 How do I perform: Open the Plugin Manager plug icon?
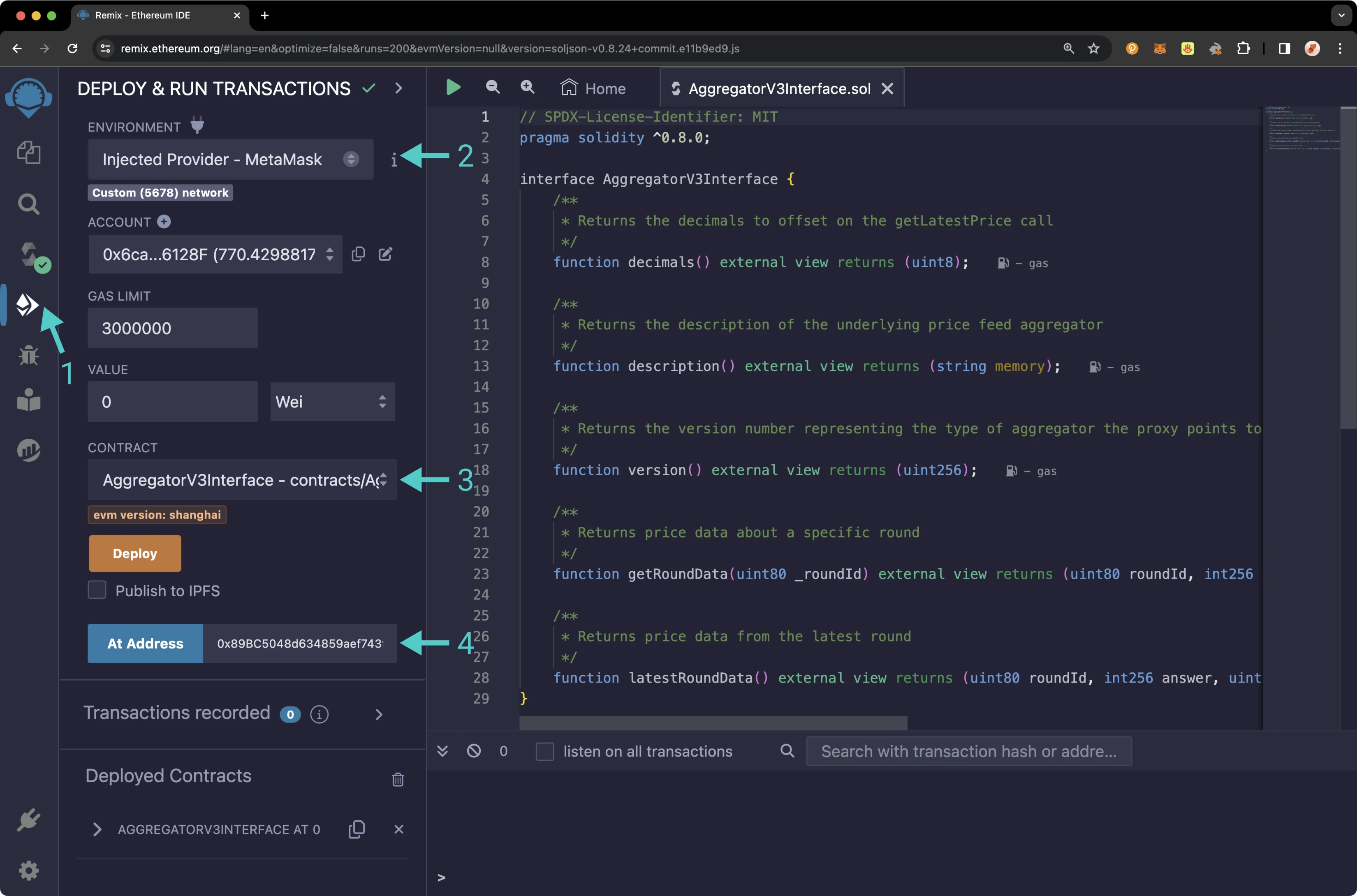(28, 820)
